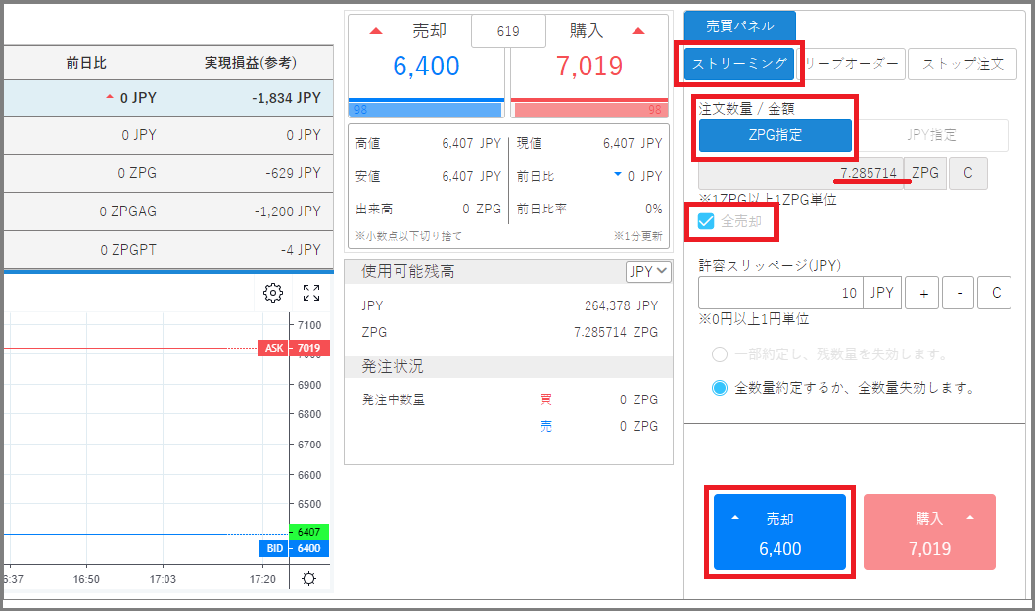Image resolution: width=1035 pixels, height=611 pixels.
Task: Switch to the リーブオーダー tab
Action: pyautogui.click(x=858, y=64)
